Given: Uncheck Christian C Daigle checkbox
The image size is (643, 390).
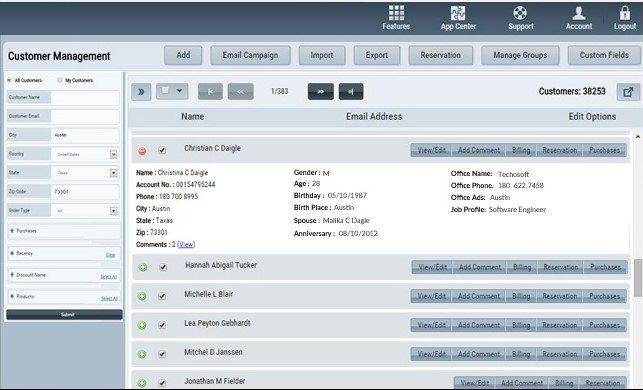Looking at the screenshot, I should pyautogui.click(x=162, y=151).
